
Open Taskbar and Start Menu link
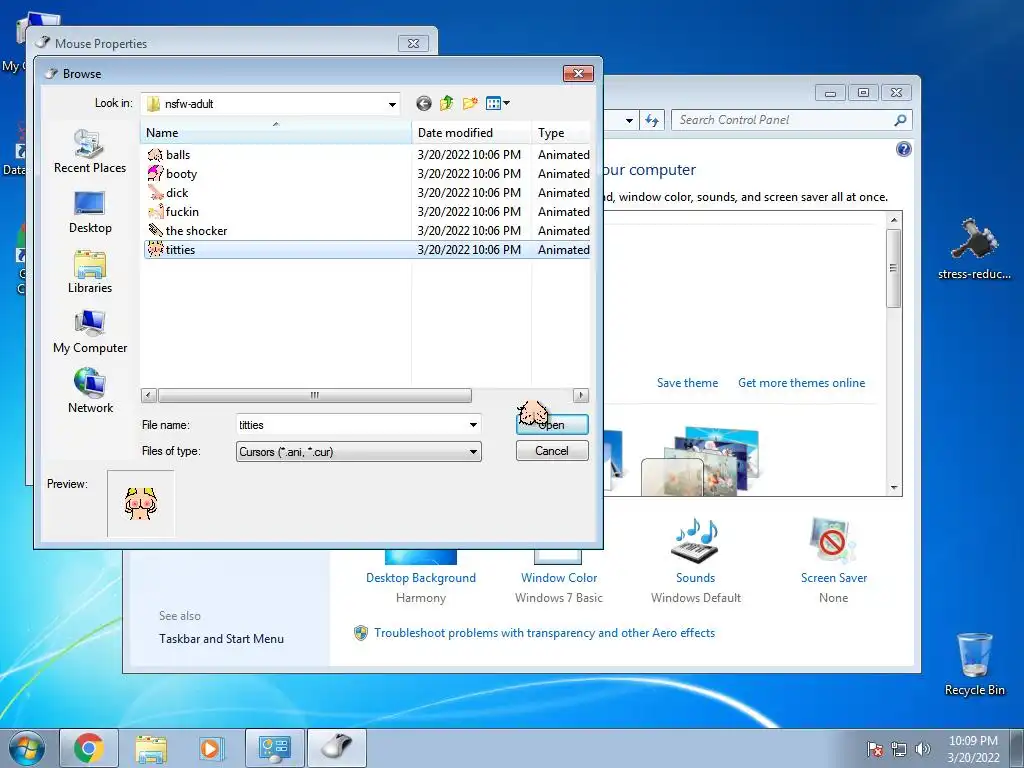[221, 639]
